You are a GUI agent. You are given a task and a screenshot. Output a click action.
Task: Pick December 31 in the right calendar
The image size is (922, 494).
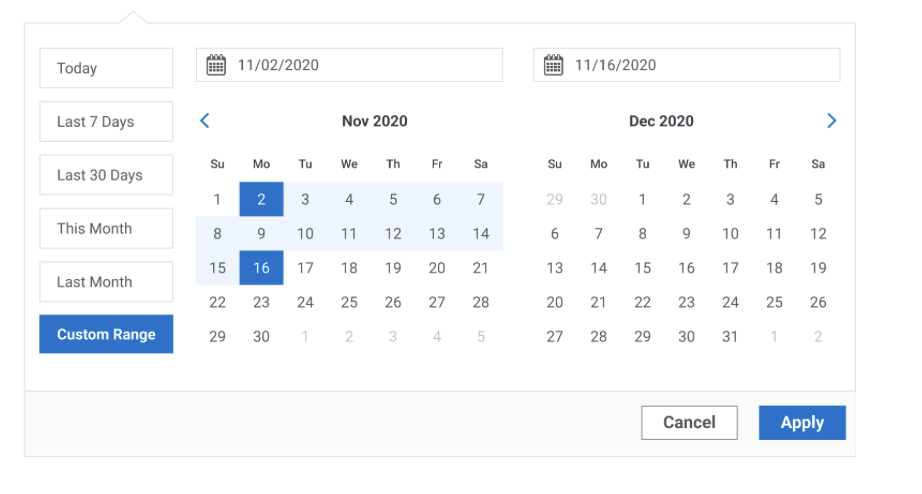[x=730, y=337]
